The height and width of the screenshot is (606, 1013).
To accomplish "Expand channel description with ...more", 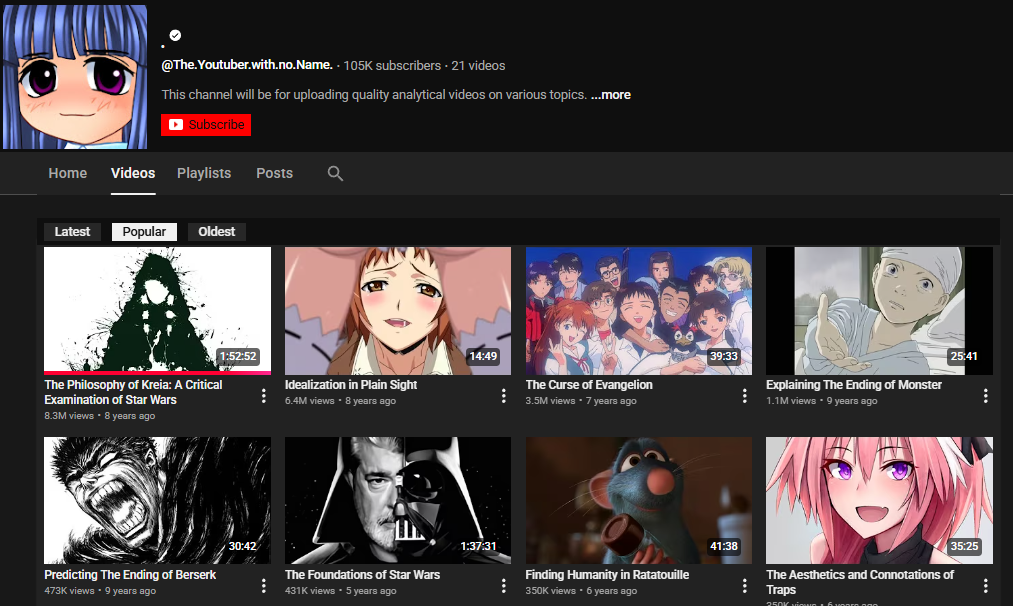I will pyautogui.click(x=611, y=94).
